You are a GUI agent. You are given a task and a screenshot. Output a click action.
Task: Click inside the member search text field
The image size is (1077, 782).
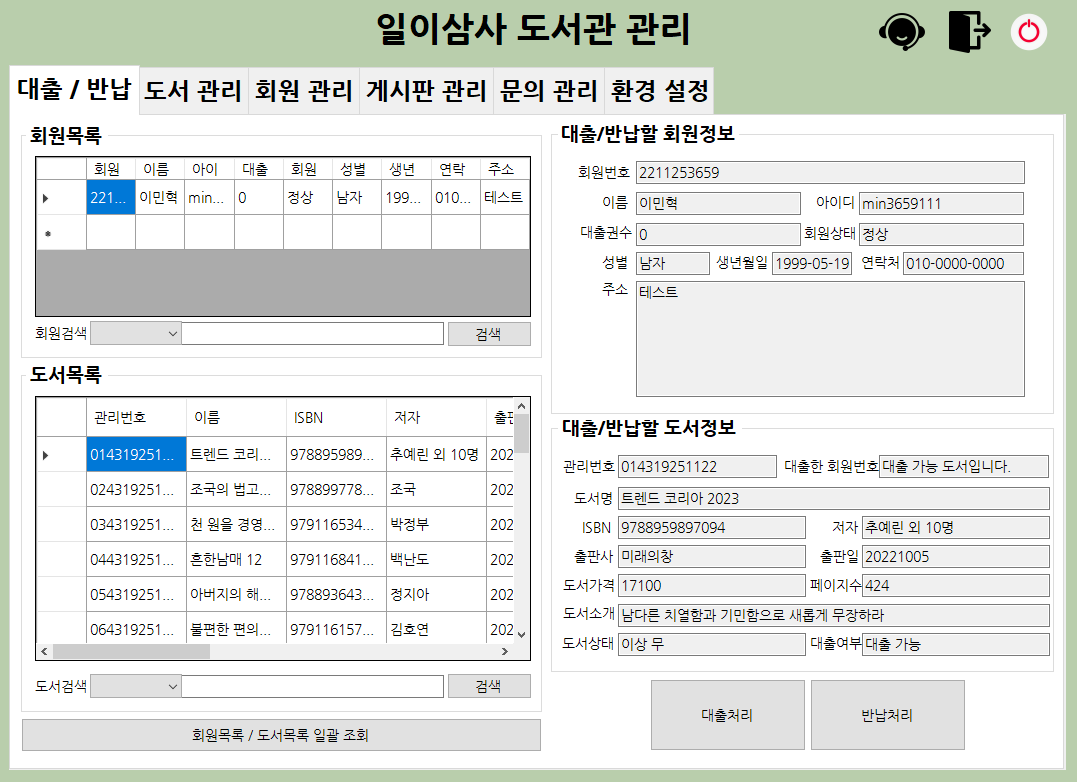(x=310, y=333)
